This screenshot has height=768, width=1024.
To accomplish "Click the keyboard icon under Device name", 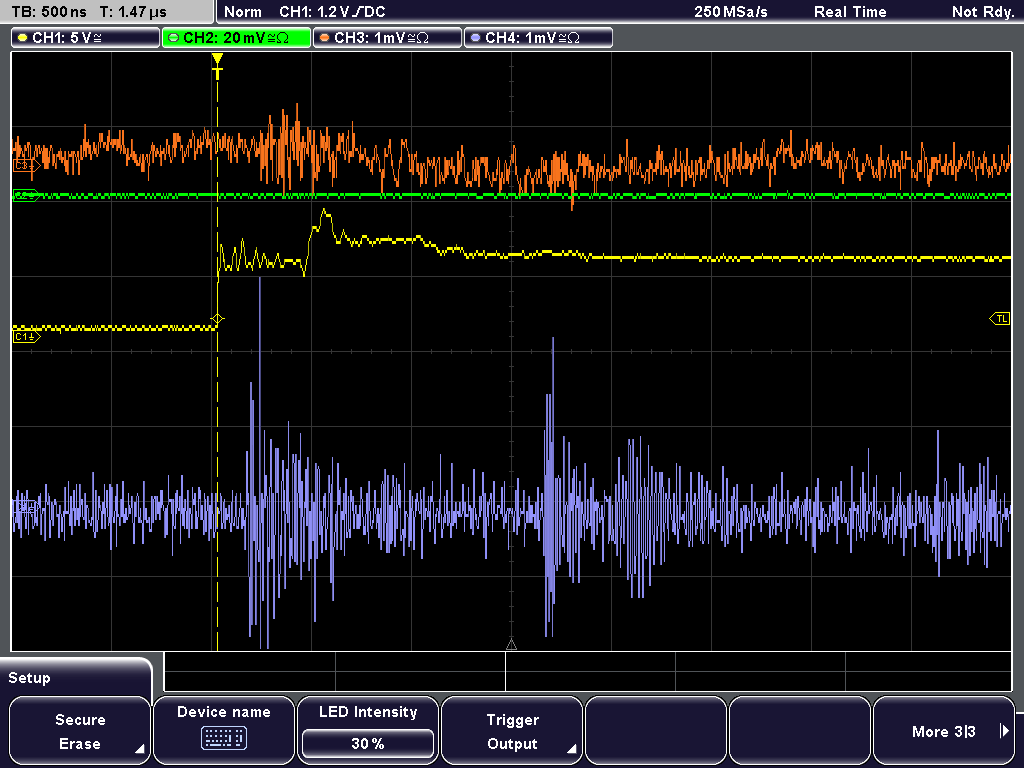I will [223, 739].
